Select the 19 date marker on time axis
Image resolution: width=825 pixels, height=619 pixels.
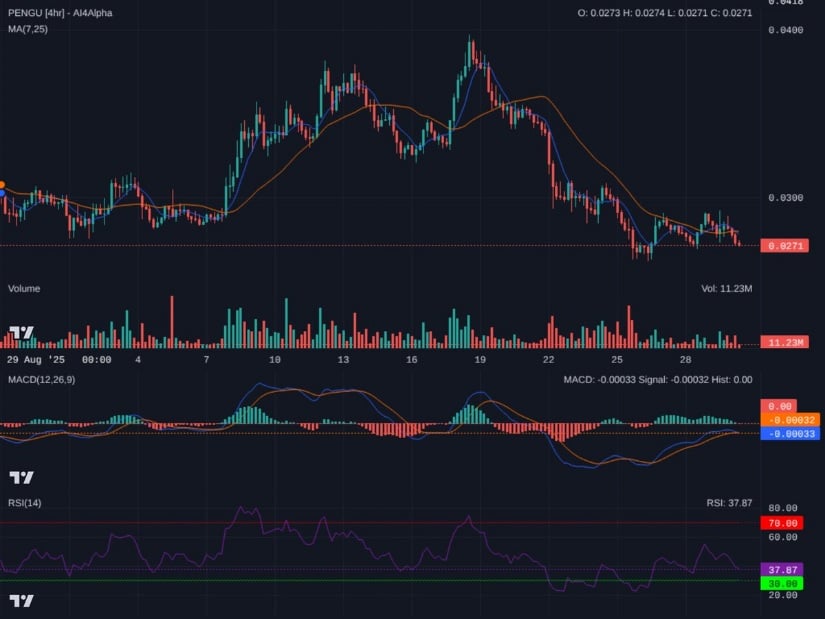480,359
